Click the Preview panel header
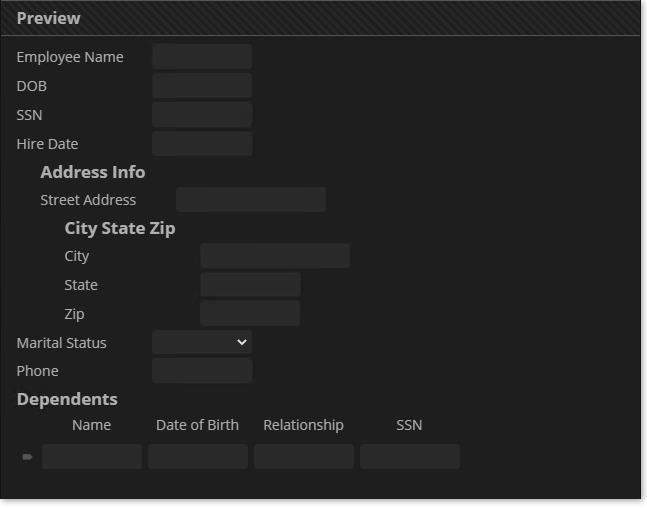647x508 pixels. [320, 18]
